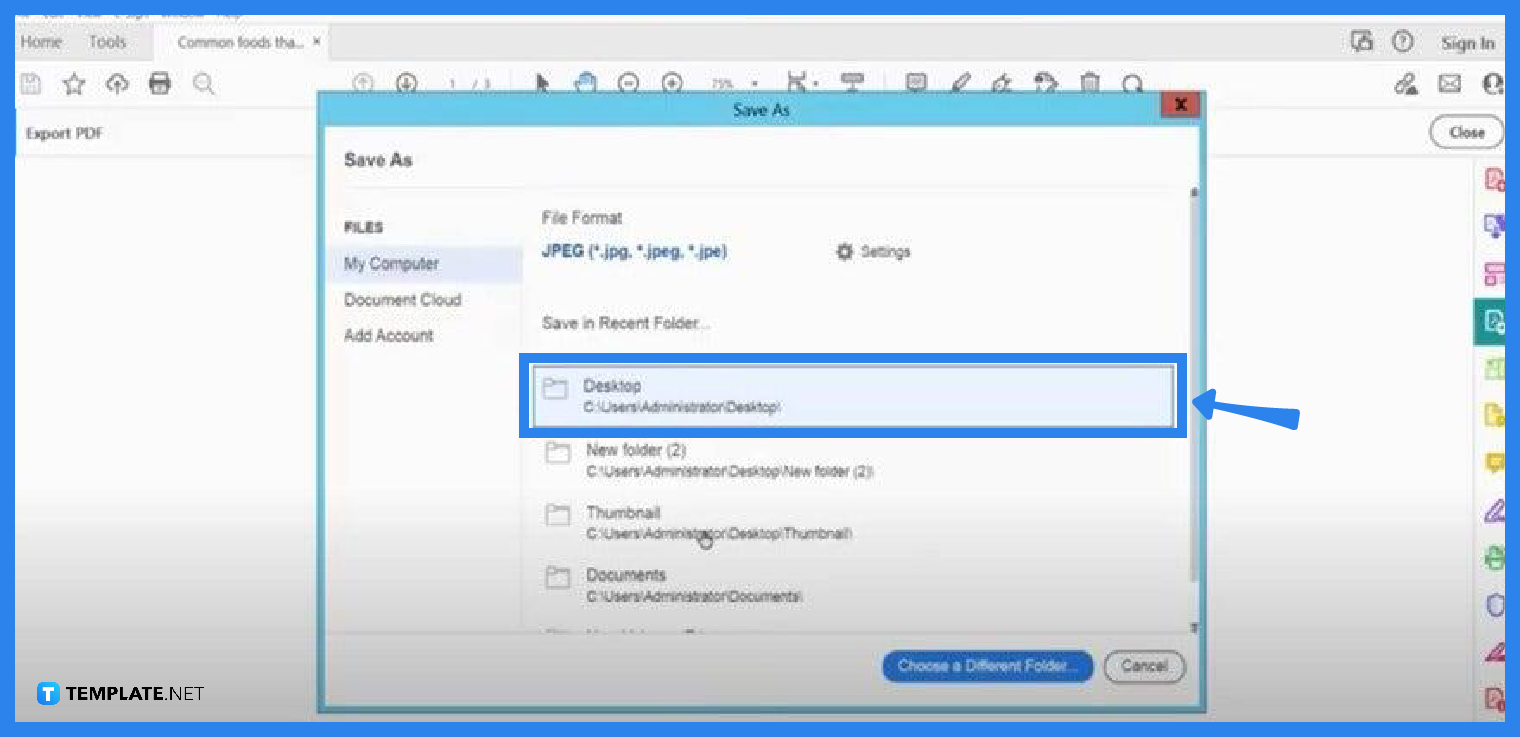Open the JPEG file format dropdown
Viewport: 1520px width, 737px height.
pyautogui.click(x=634, y=252)
